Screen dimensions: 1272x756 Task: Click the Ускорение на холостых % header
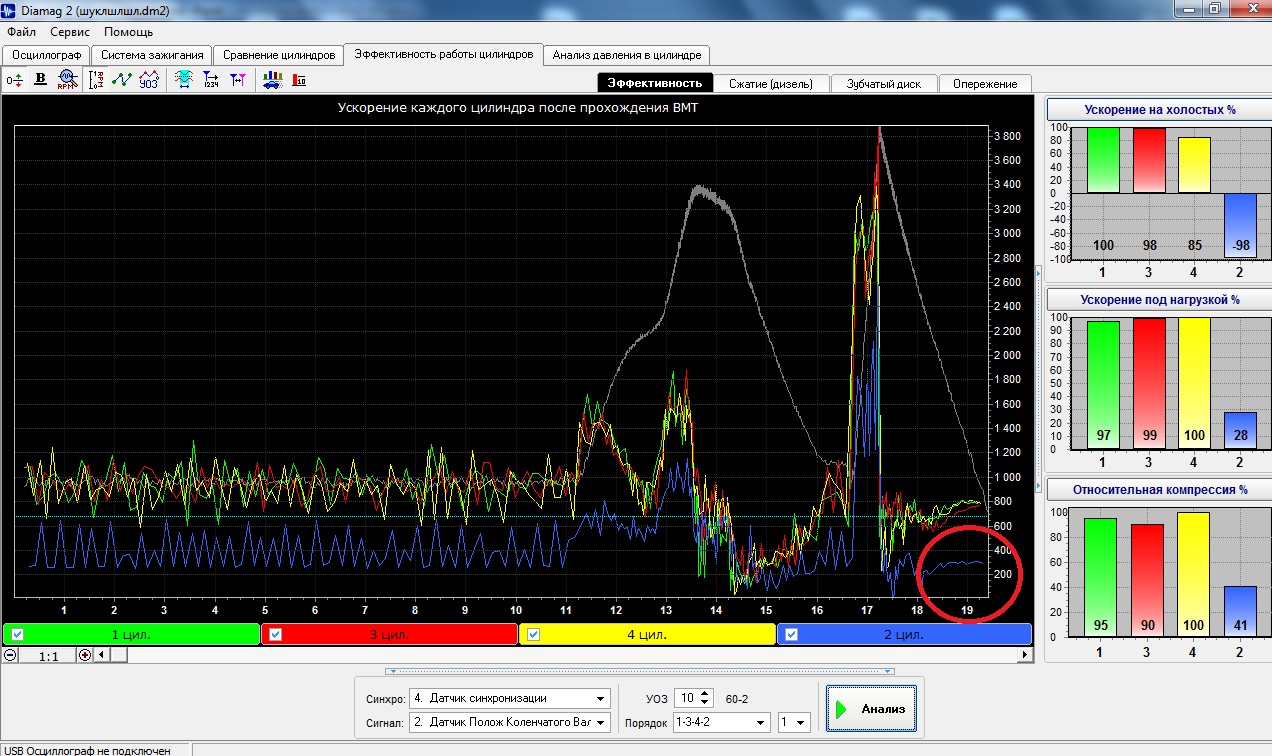click(1160, 110)
